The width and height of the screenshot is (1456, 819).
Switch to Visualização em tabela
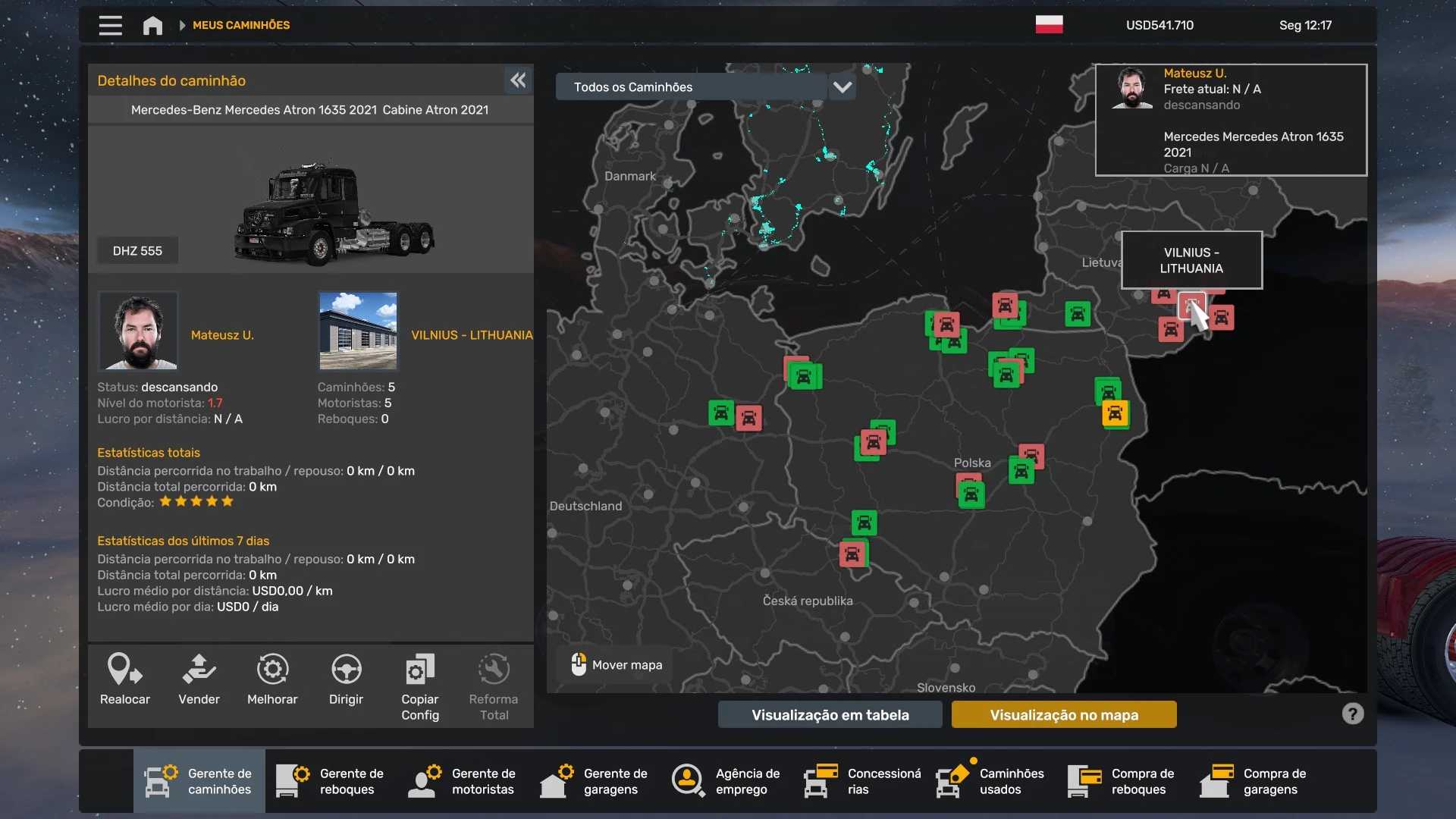(830, 714)
